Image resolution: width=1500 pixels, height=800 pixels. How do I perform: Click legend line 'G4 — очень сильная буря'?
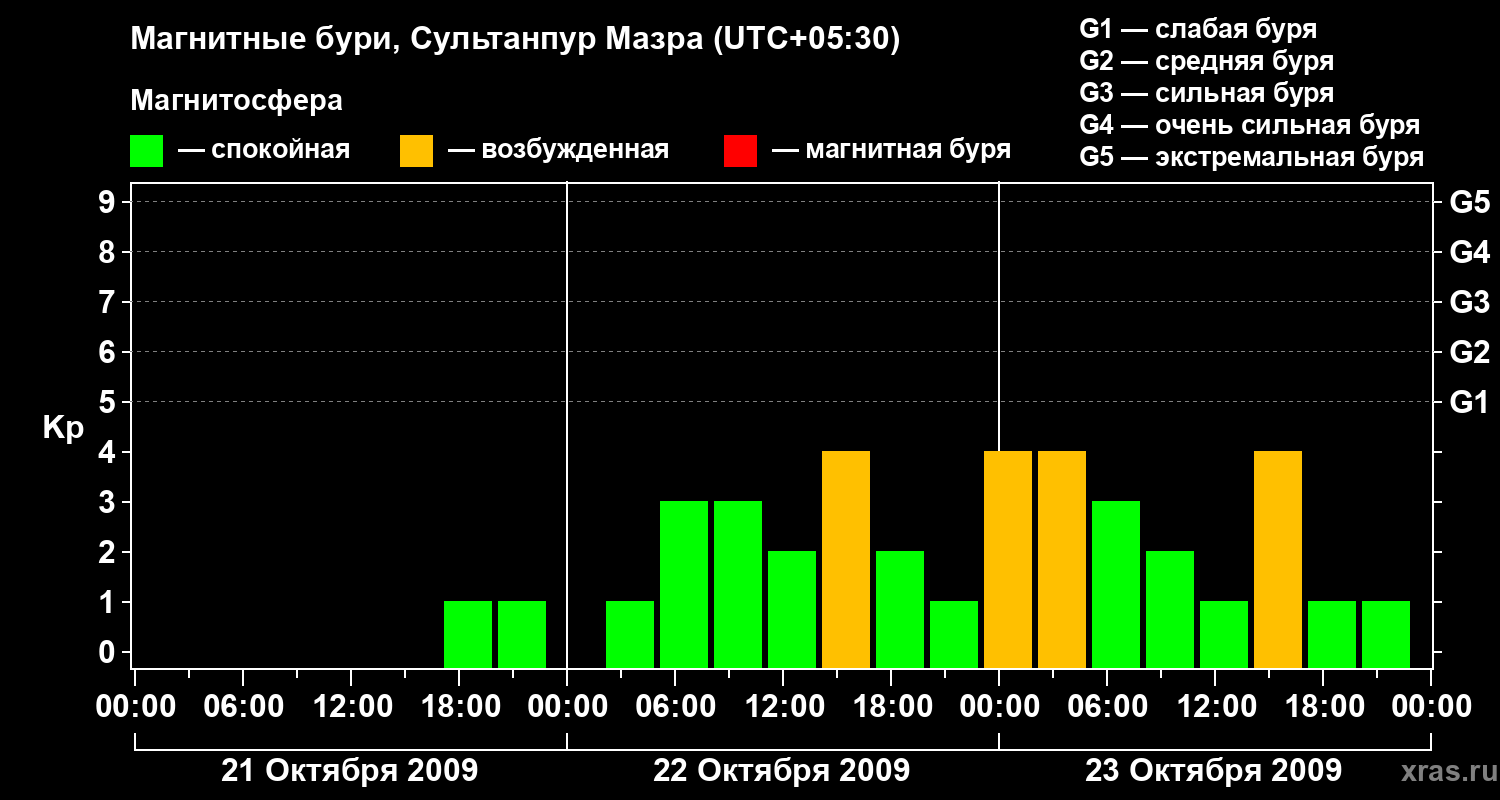coord(1250,125)
